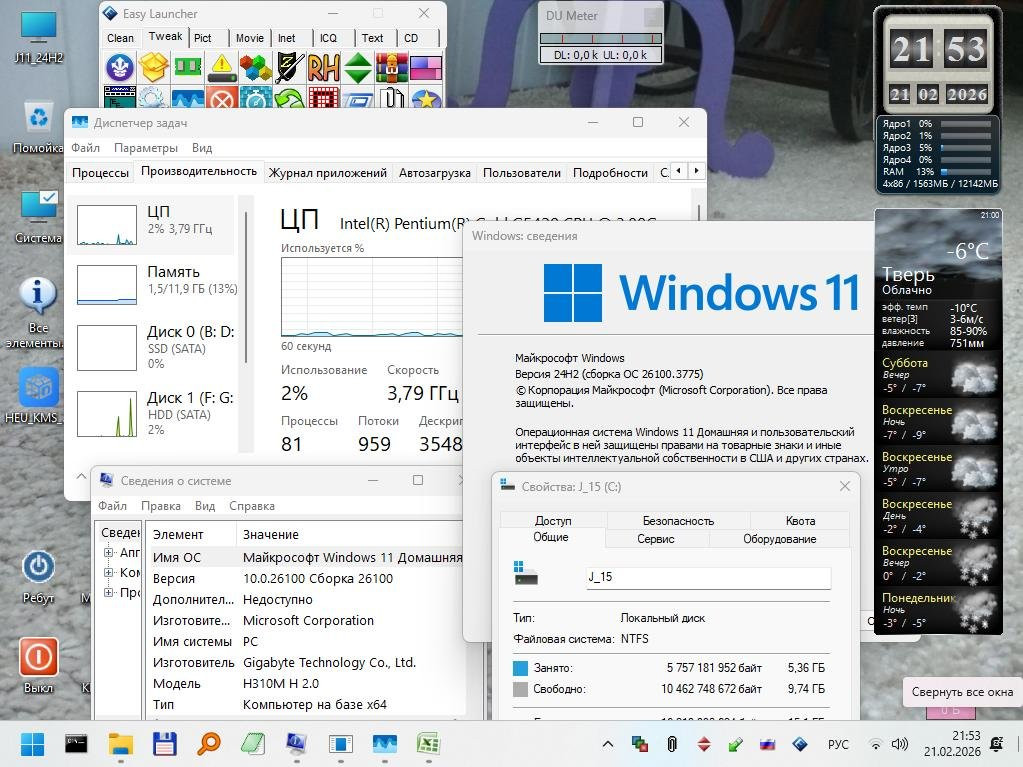The width and height of the screenshot is (1023, 767).
Task: Launch the RH icon in Easy Launcher
Action: (323, 68)
